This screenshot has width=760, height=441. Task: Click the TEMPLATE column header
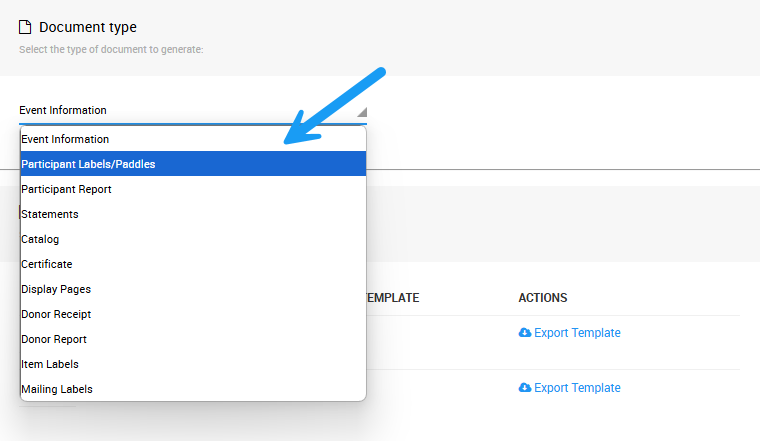pos(392,298)
